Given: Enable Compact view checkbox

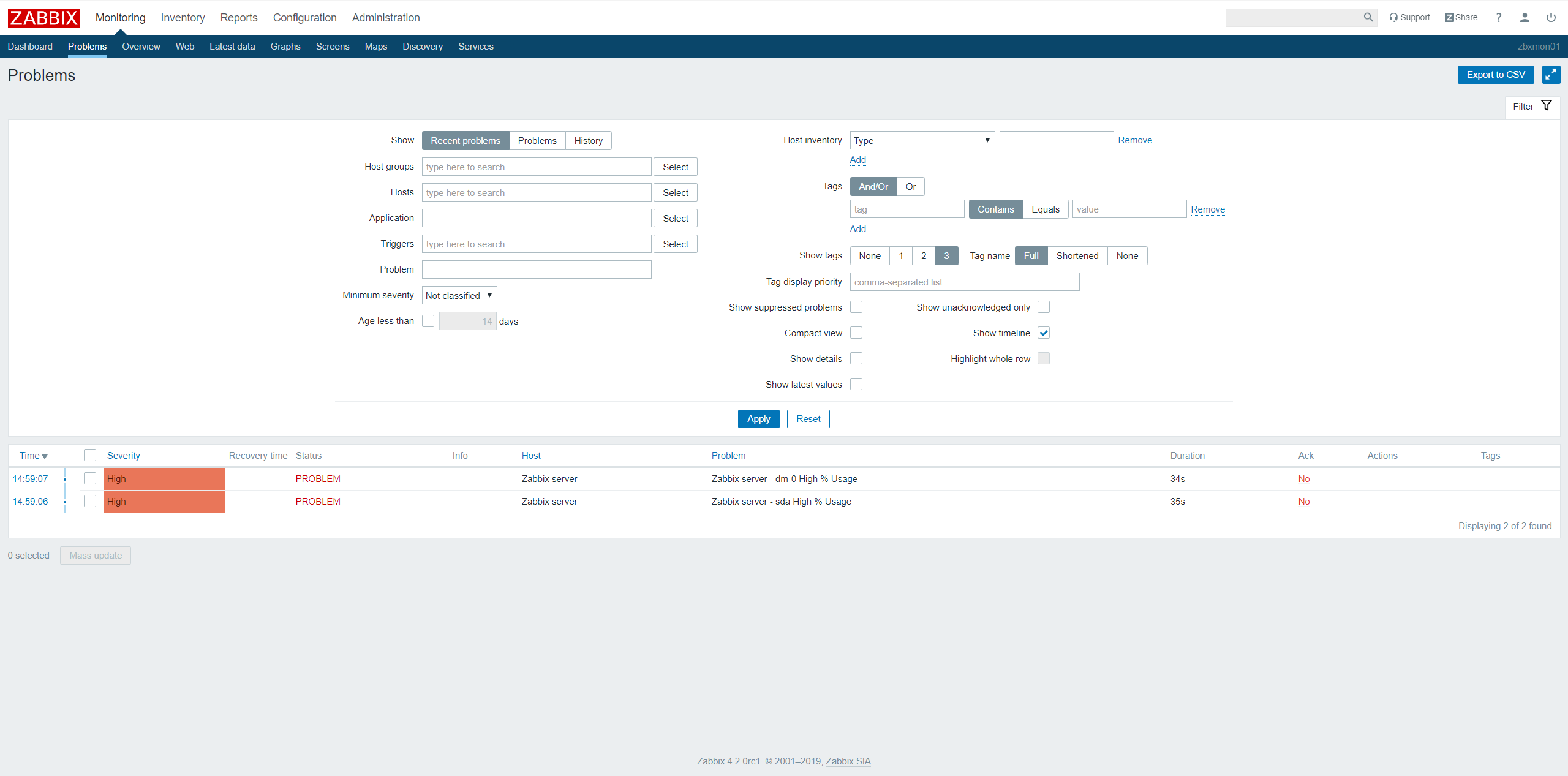Looking at the screenshot, I should point(856,333).
